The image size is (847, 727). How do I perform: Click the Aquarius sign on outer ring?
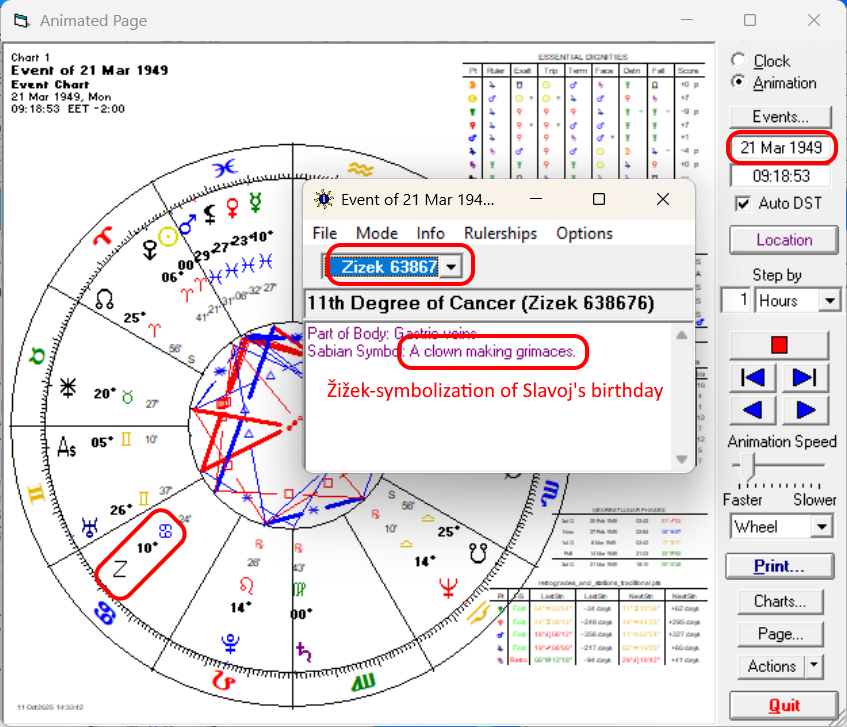[360, 169]
